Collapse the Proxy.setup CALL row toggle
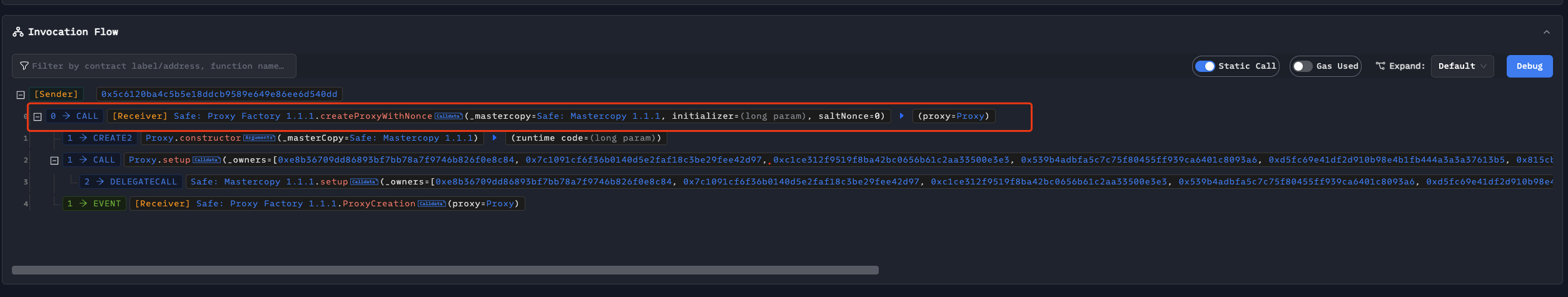Image resolution: width=1568 pixels, height=297 pixels. point(54,161)
